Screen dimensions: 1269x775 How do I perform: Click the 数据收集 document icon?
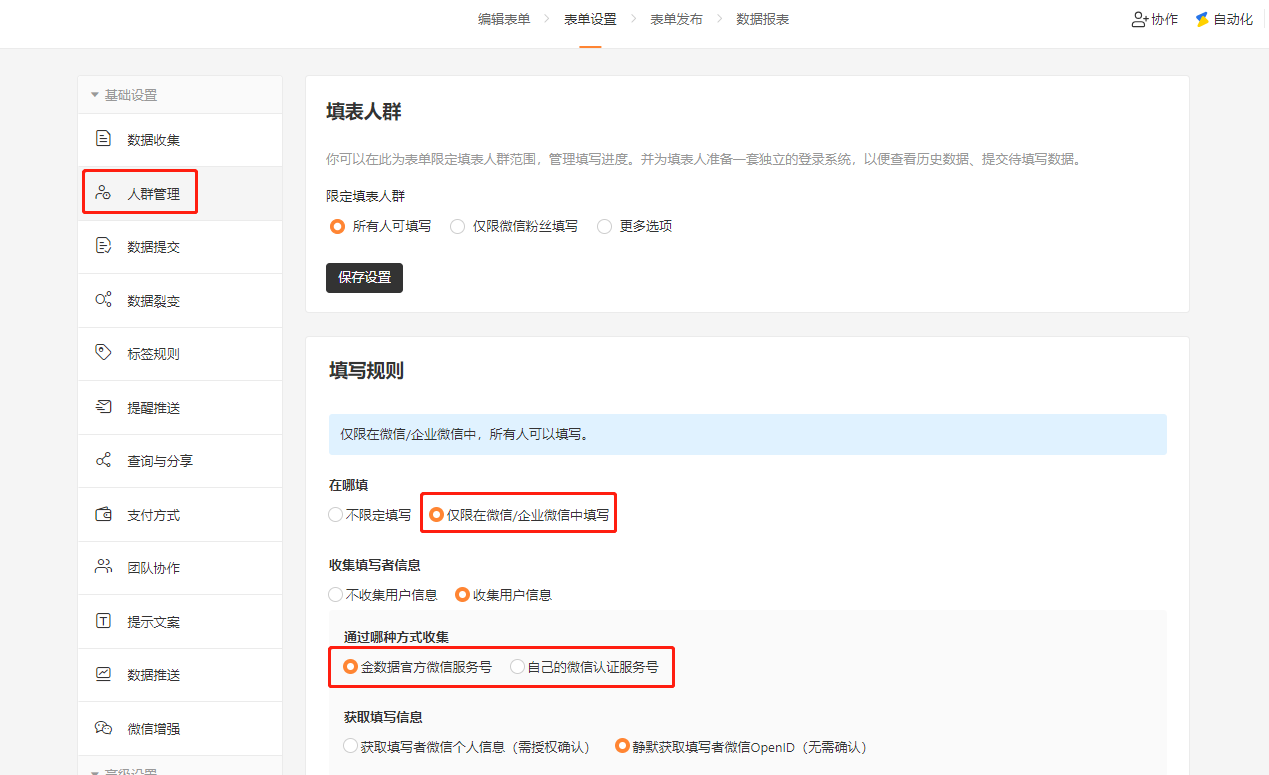coord(103,139)
